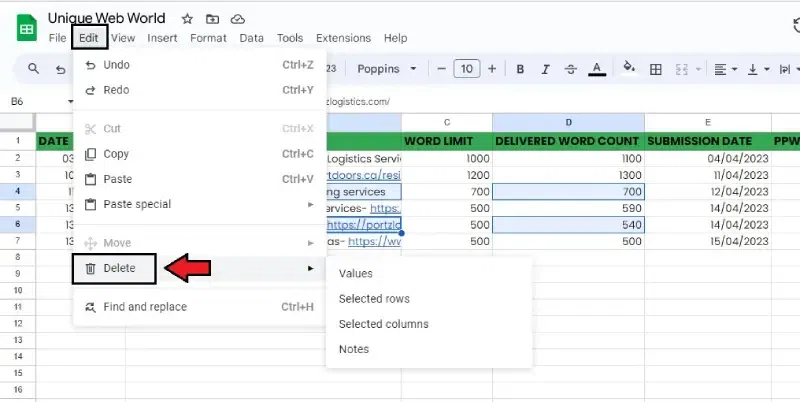Open the fill color picker
This screenshot has height=402, width=800.
629,68
